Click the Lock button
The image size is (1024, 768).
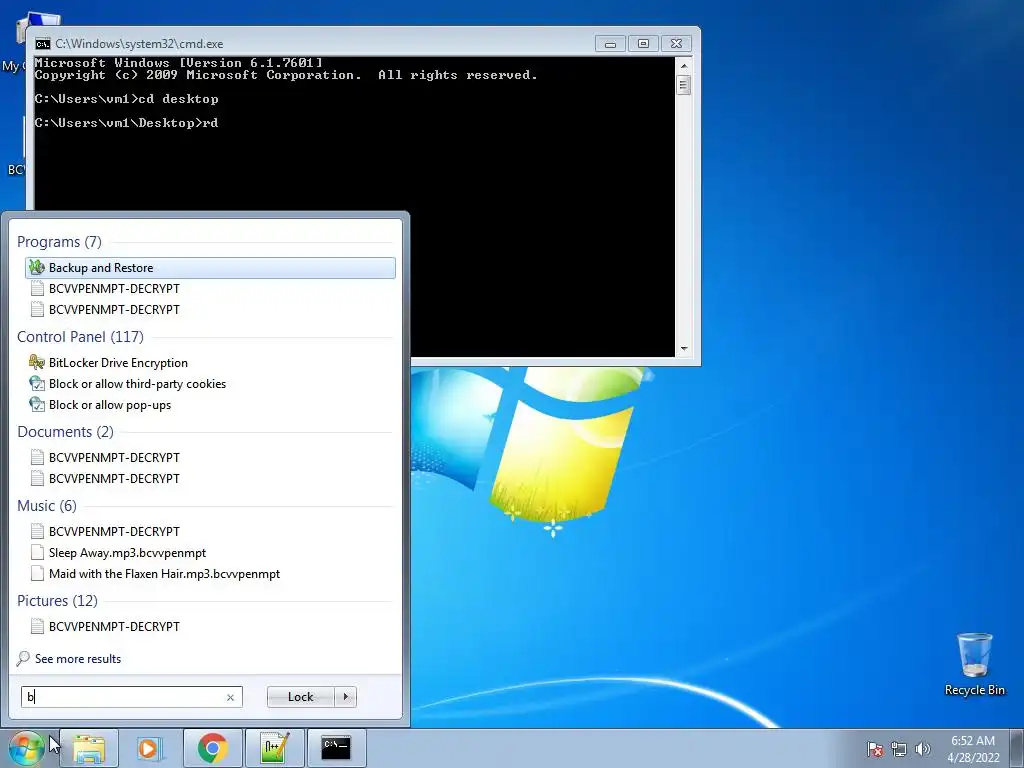coord(300,697)
